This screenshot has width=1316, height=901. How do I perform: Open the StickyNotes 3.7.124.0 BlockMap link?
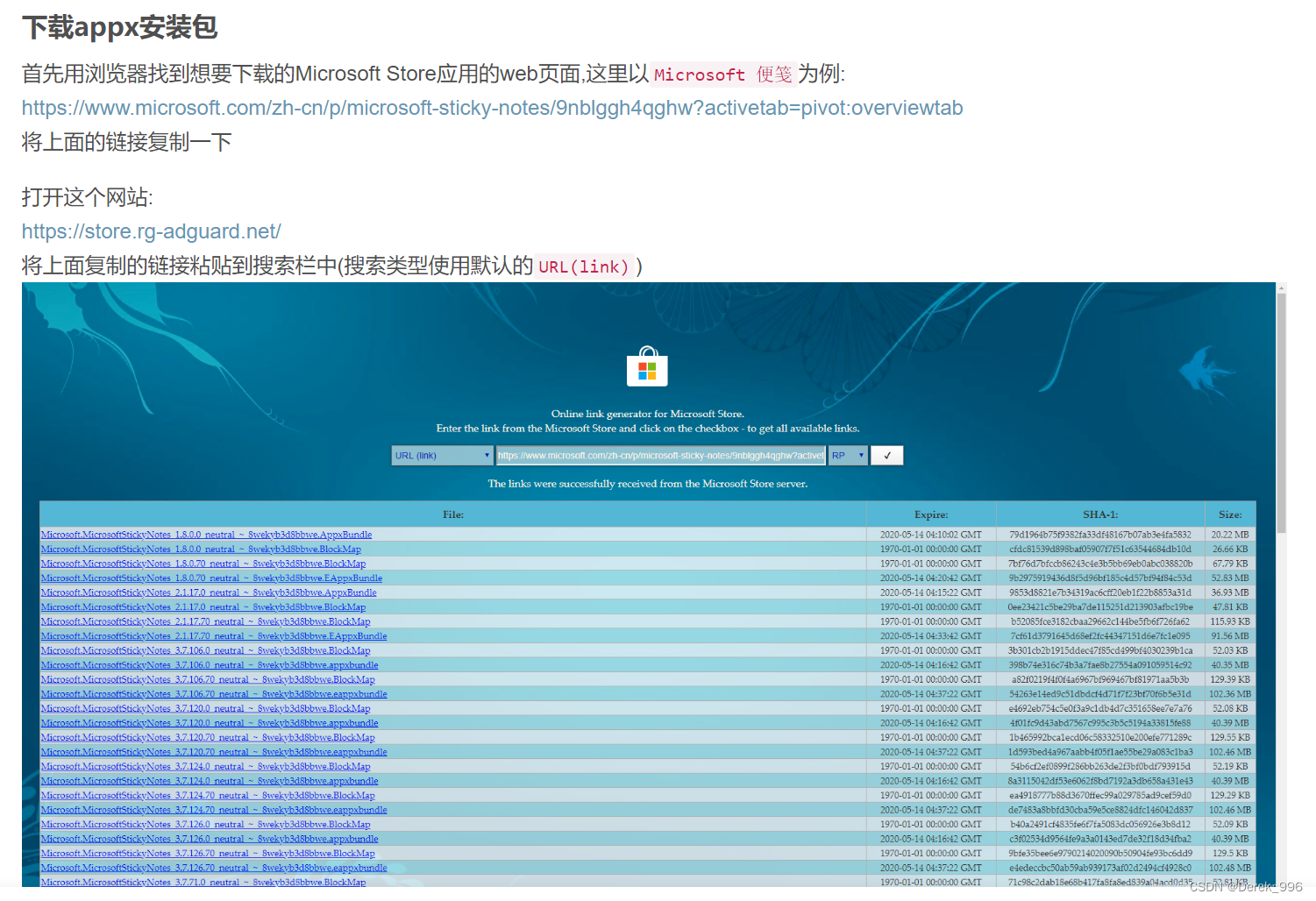click(x=205, y=766)
